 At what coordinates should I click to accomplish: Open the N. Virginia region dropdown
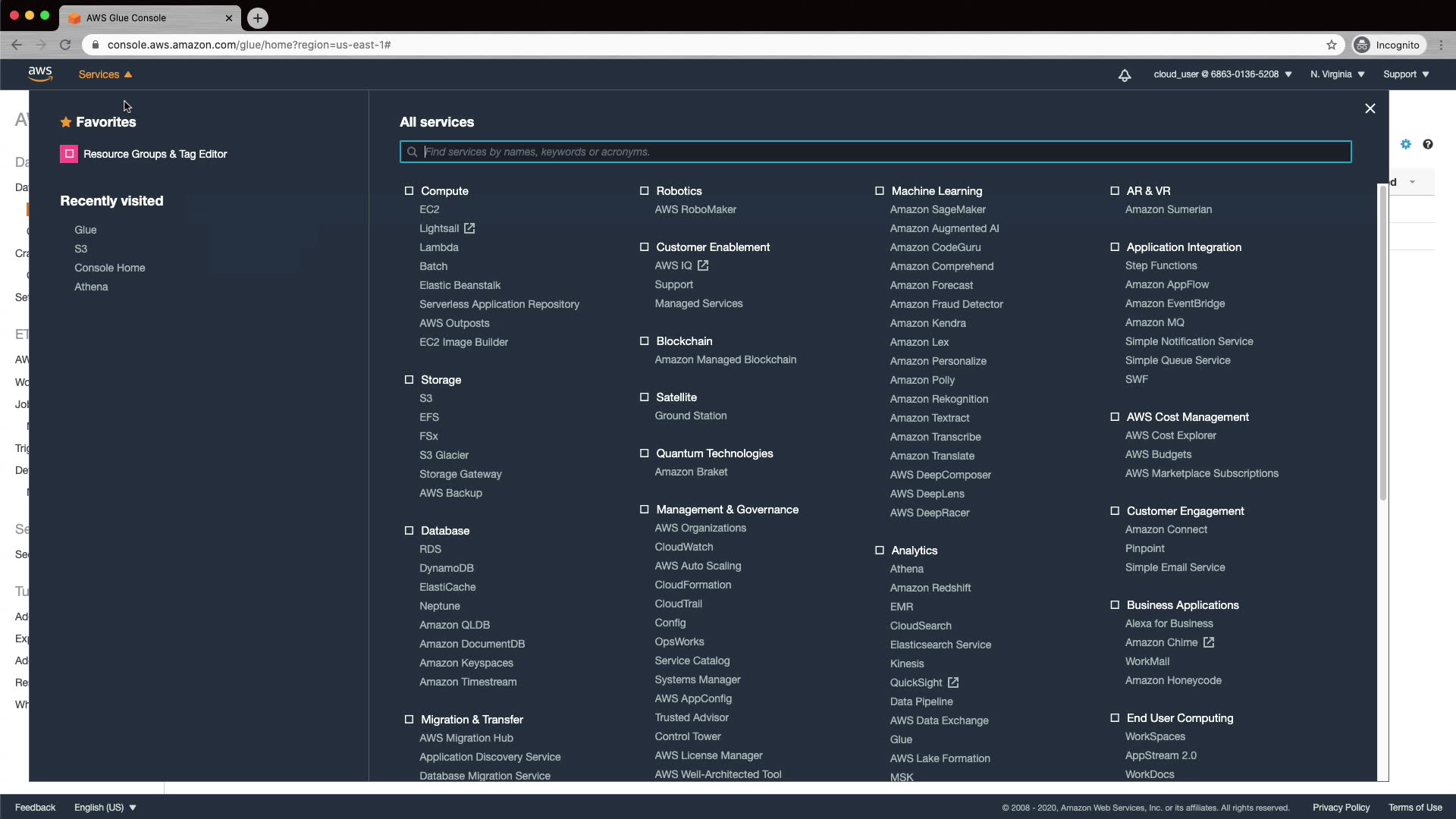click(1337, 74)
